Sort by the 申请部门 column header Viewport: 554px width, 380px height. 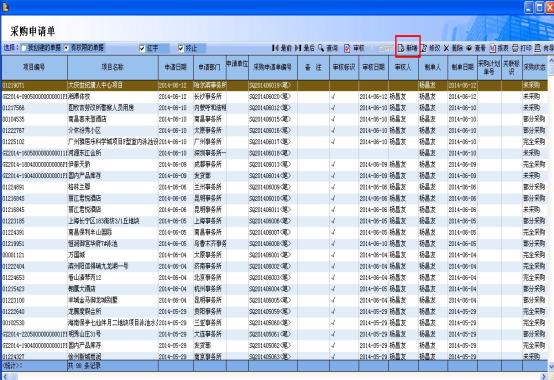click(210, 67)
